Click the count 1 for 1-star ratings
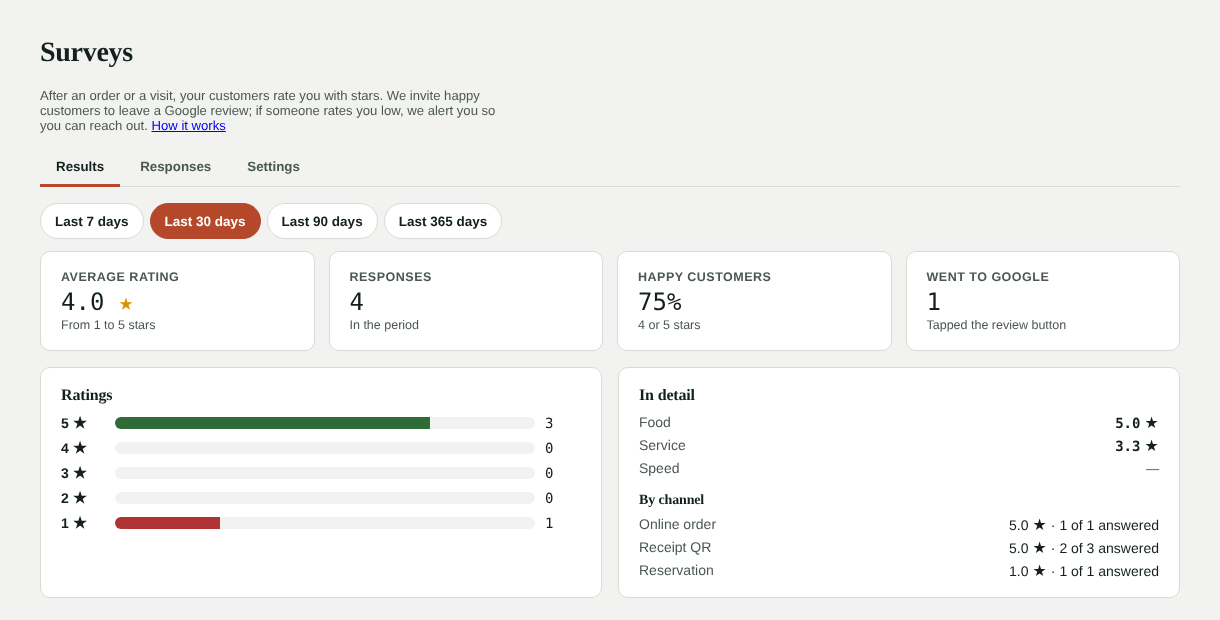 pyautogui.click(x=549, y=523)
